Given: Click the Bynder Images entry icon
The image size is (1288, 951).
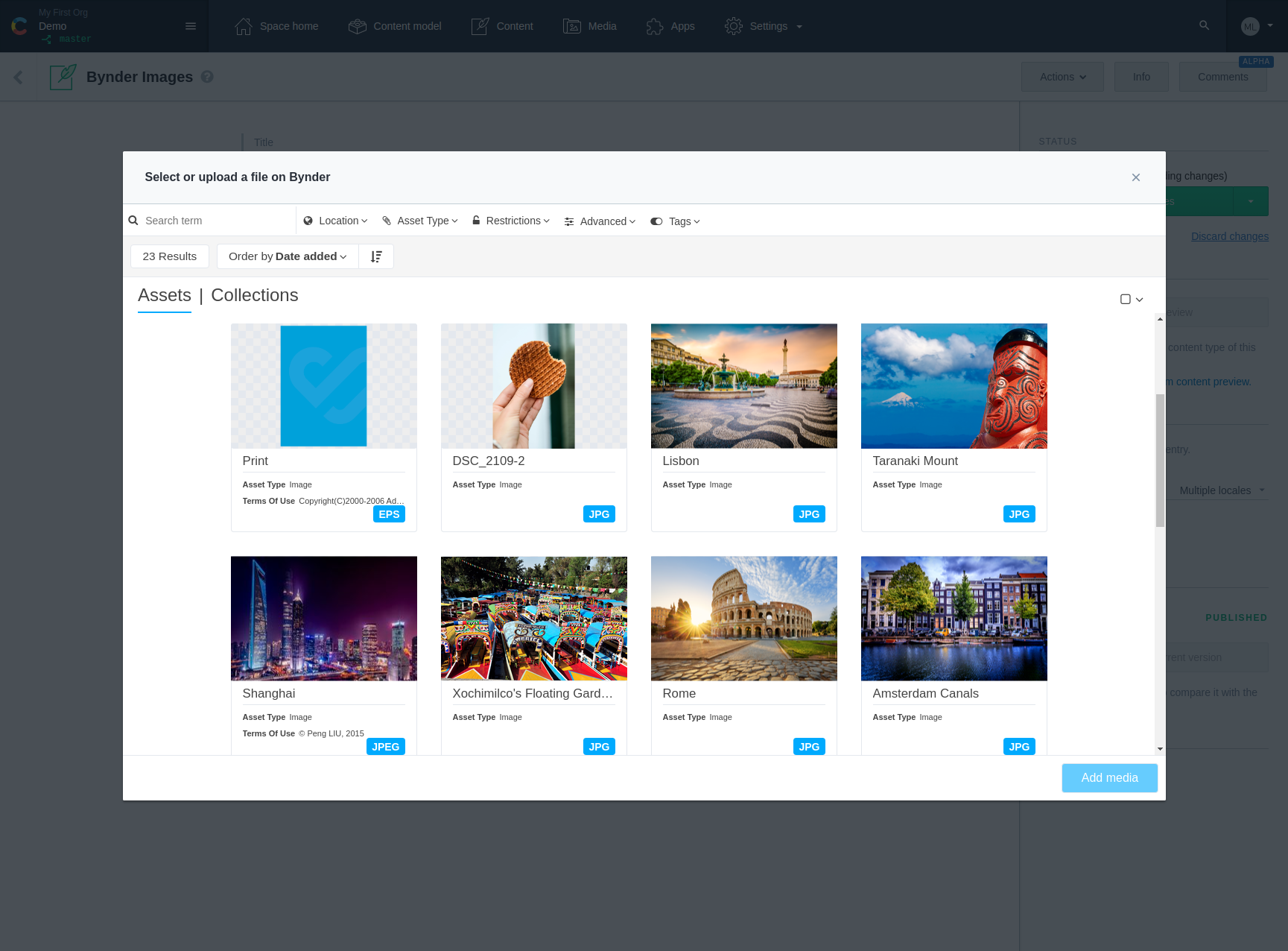Looking at the screenshot, I should (63, 77).
